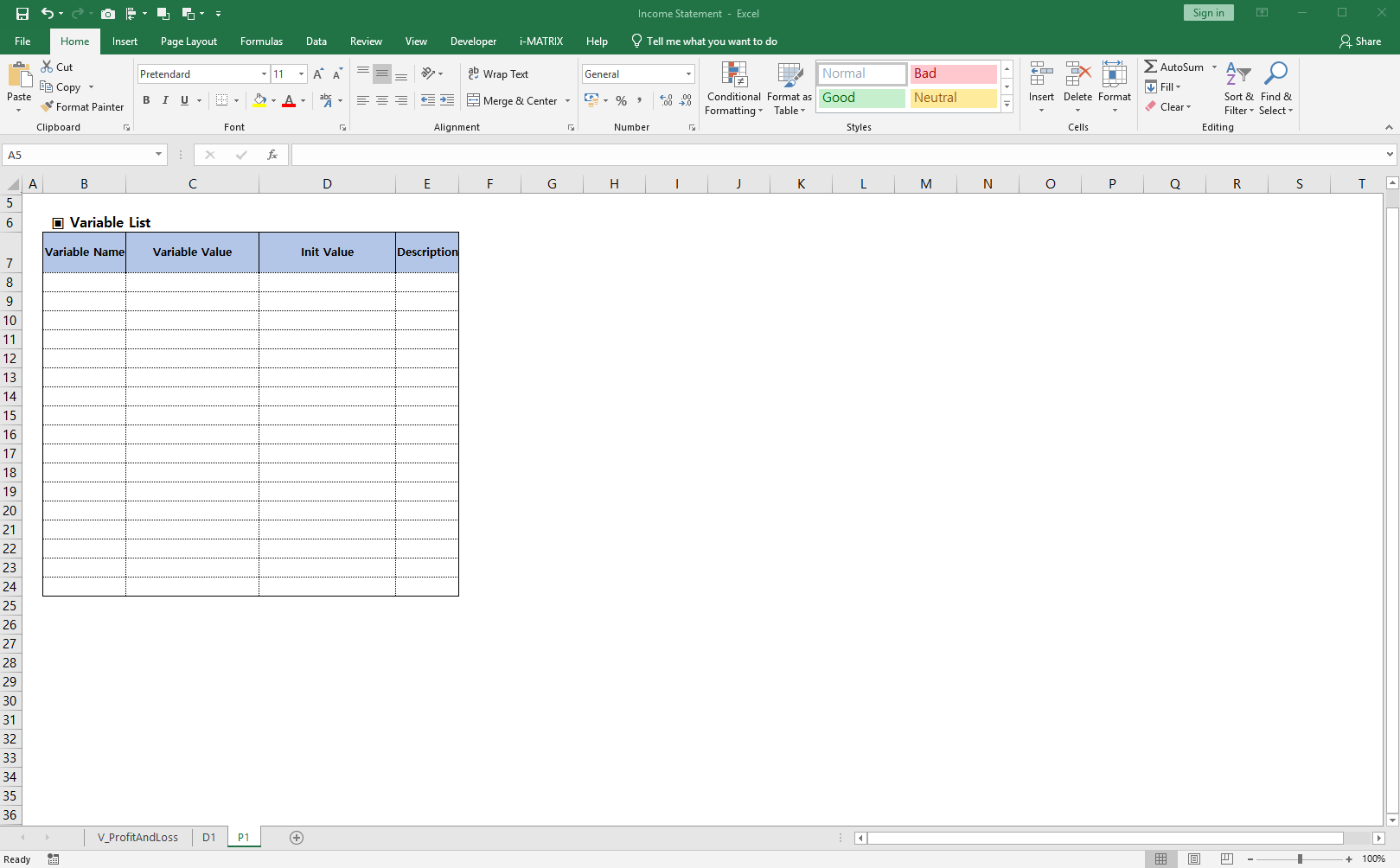
Task: Click the Sort & Filter icon
Action: tap(1238, 74)
